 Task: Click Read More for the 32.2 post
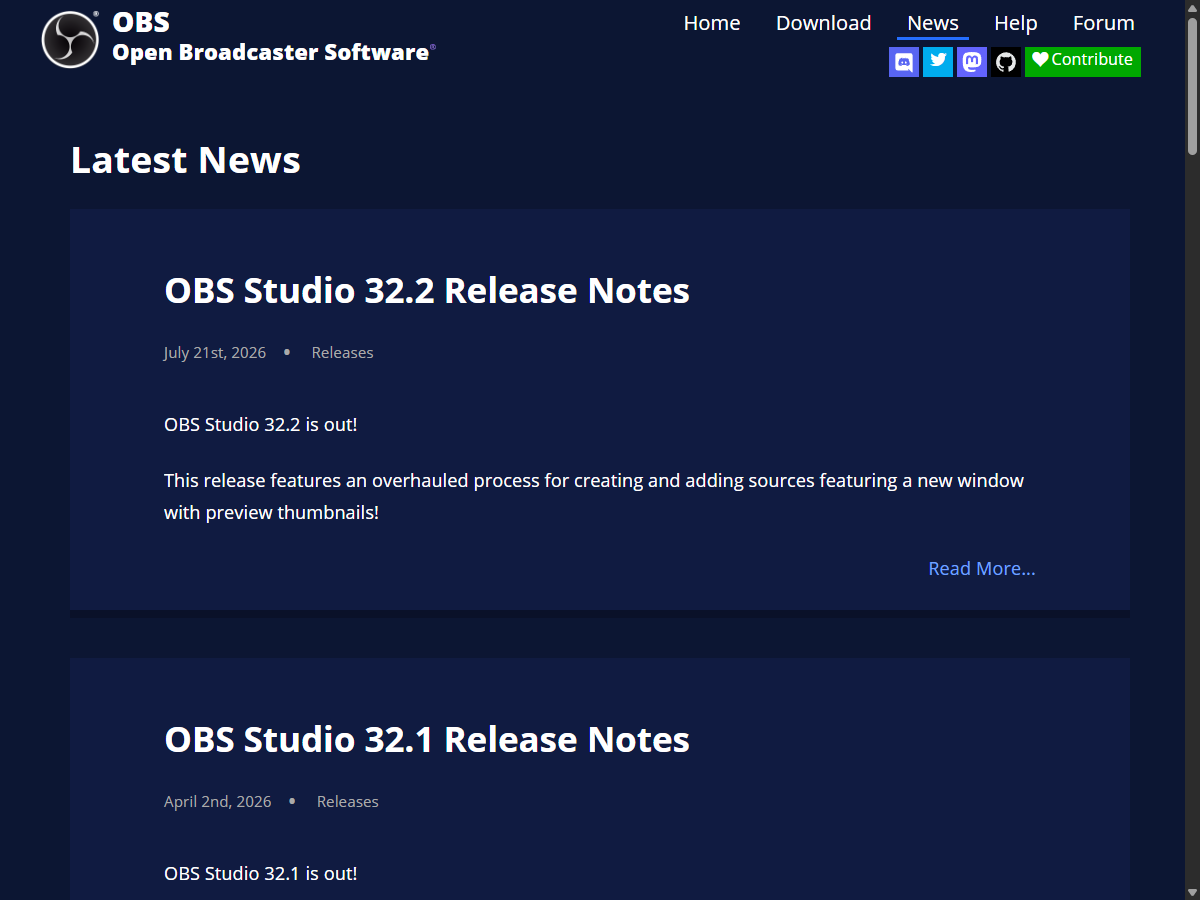click(982, 568)
